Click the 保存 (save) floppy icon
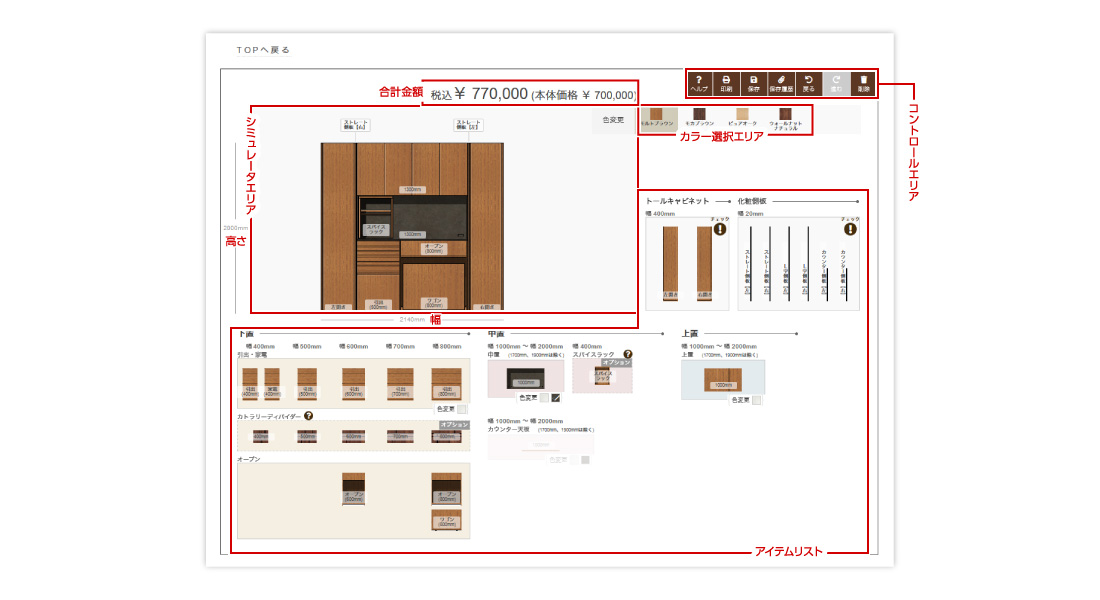Image resolution: width=1100 pixels, height=600 pixels. coord(753,83)
